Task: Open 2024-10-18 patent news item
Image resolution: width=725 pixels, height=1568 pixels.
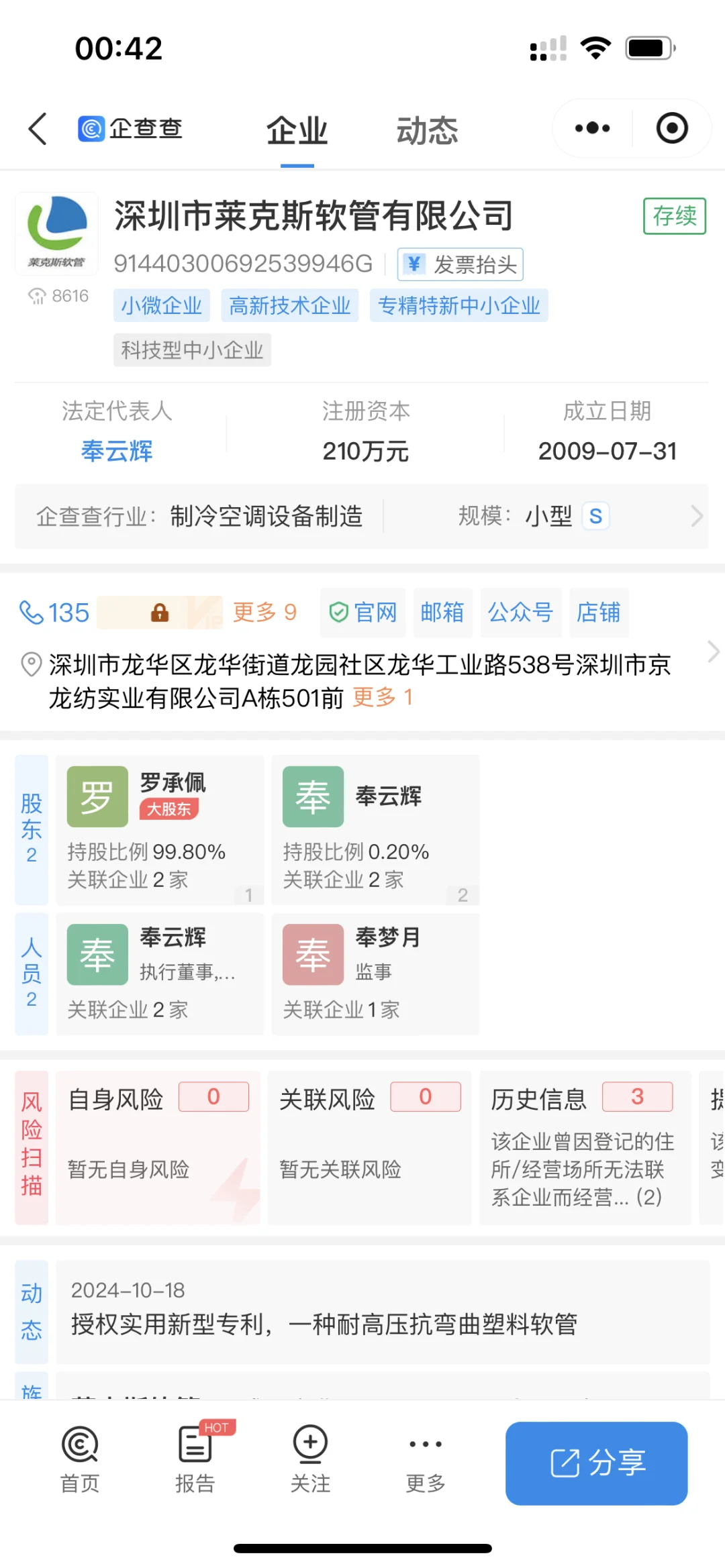Action: 383,1312
